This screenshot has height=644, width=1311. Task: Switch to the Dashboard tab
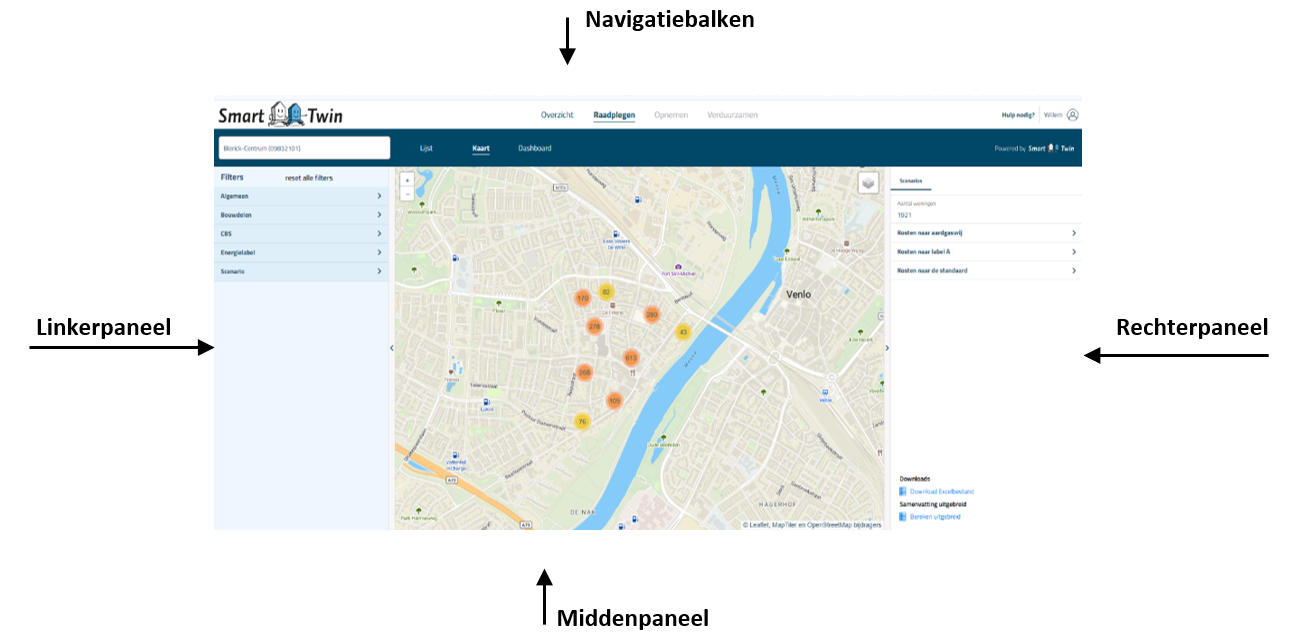(536, 147)
